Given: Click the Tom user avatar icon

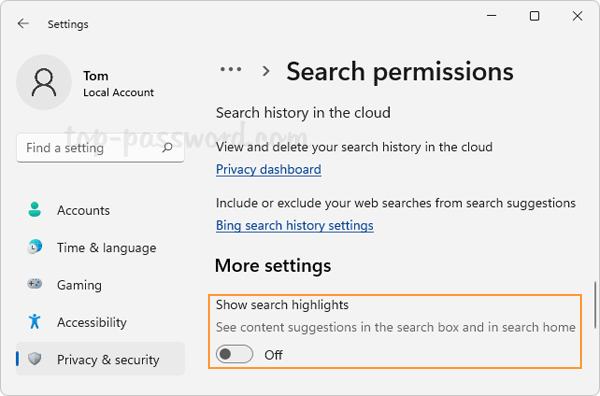Looking at the screenshot, I should tap(44, 82).
